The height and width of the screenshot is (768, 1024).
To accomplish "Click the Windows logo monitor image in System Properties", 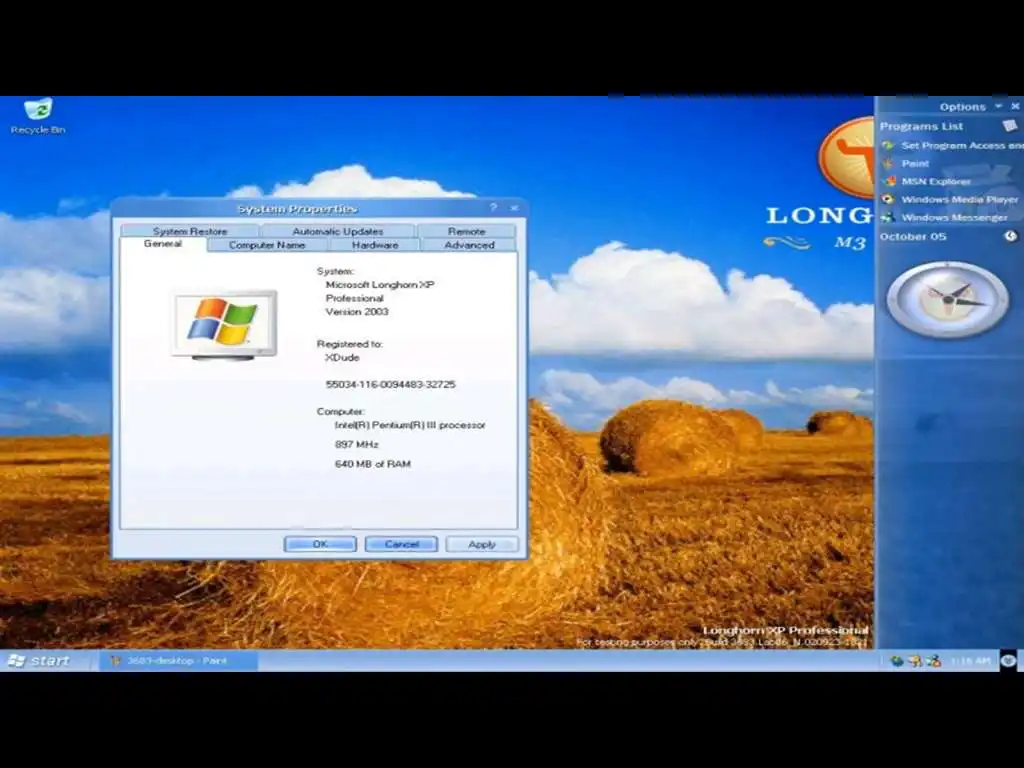I will [225, 325].
